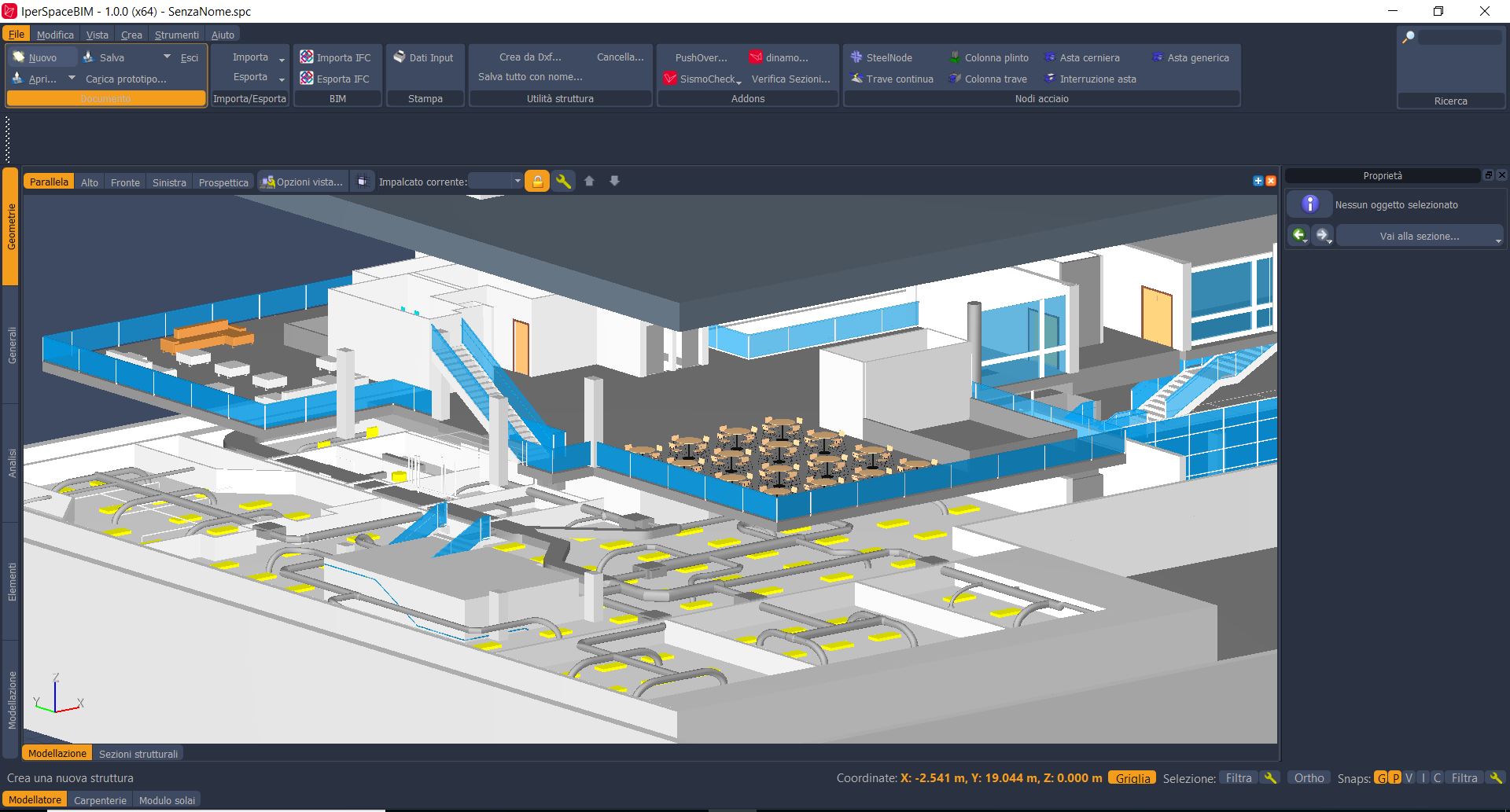Image resolution: width=1510 pixels, height=812 pixels.
Task: Select the Interruzione asta steel node
Action: click(1090, 79)
